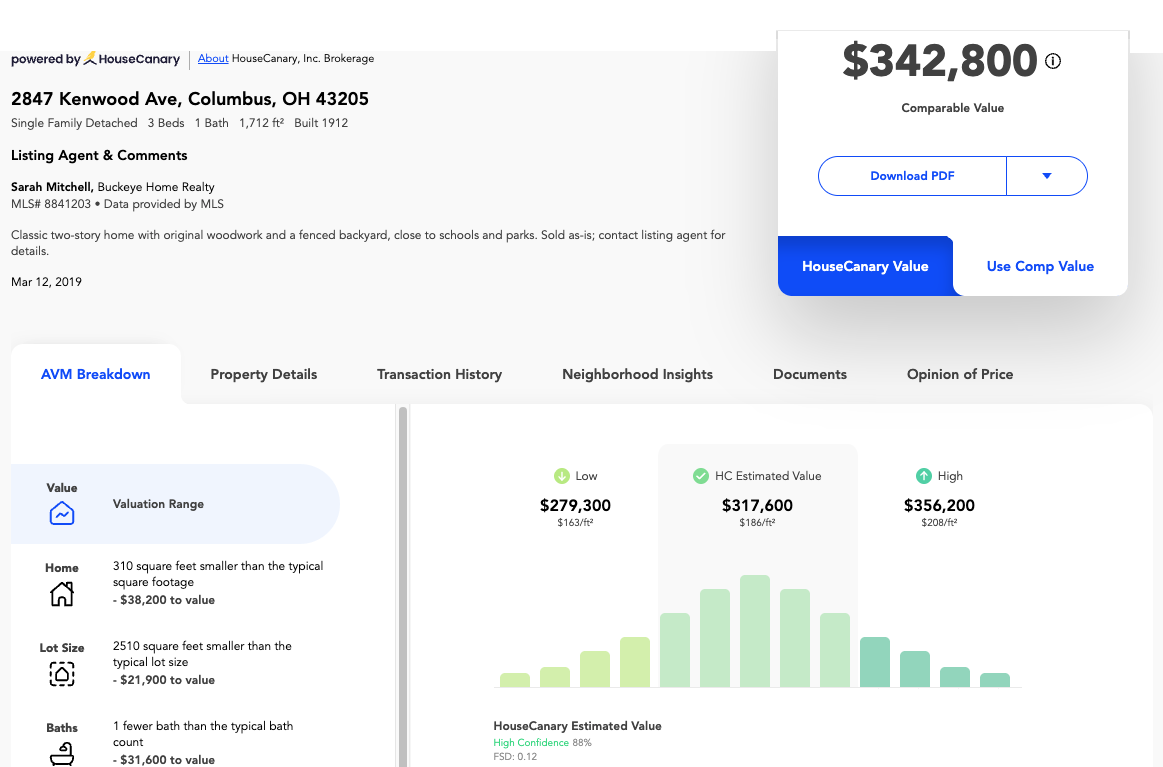Click the Baths bathtub icon
1163x767 pixels.
(x=62, y=754)
